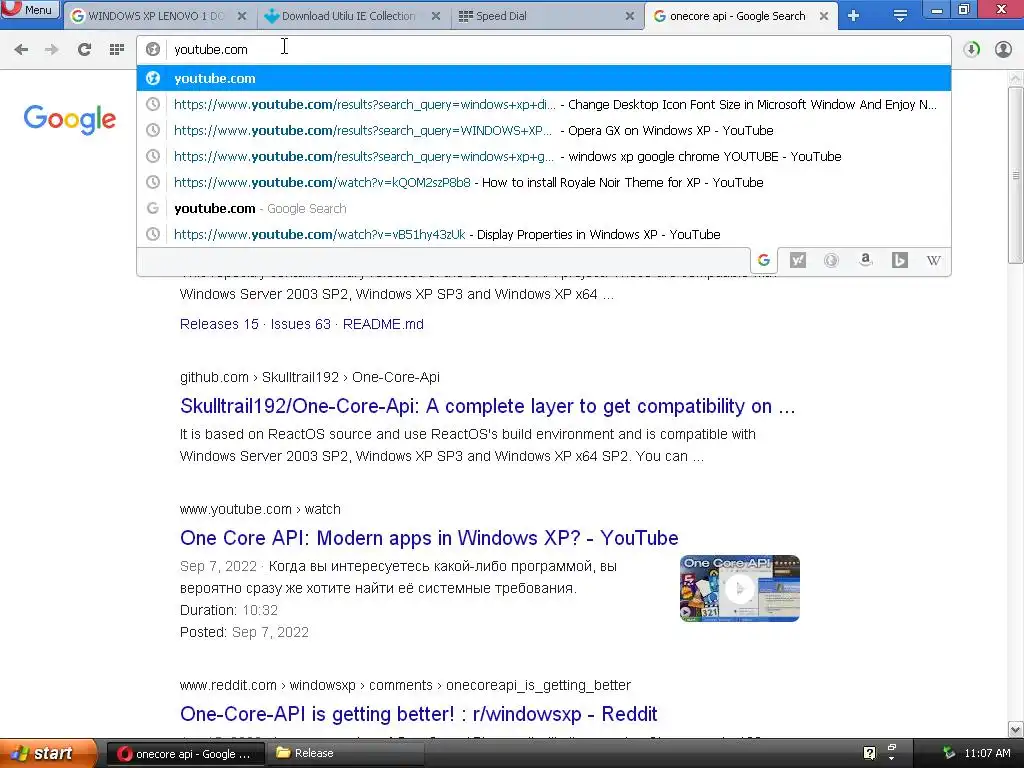Viewport: 1024px width, 768px height.
Task: Click the page vertical scrollbar thumb
Action: (1016, 175)
